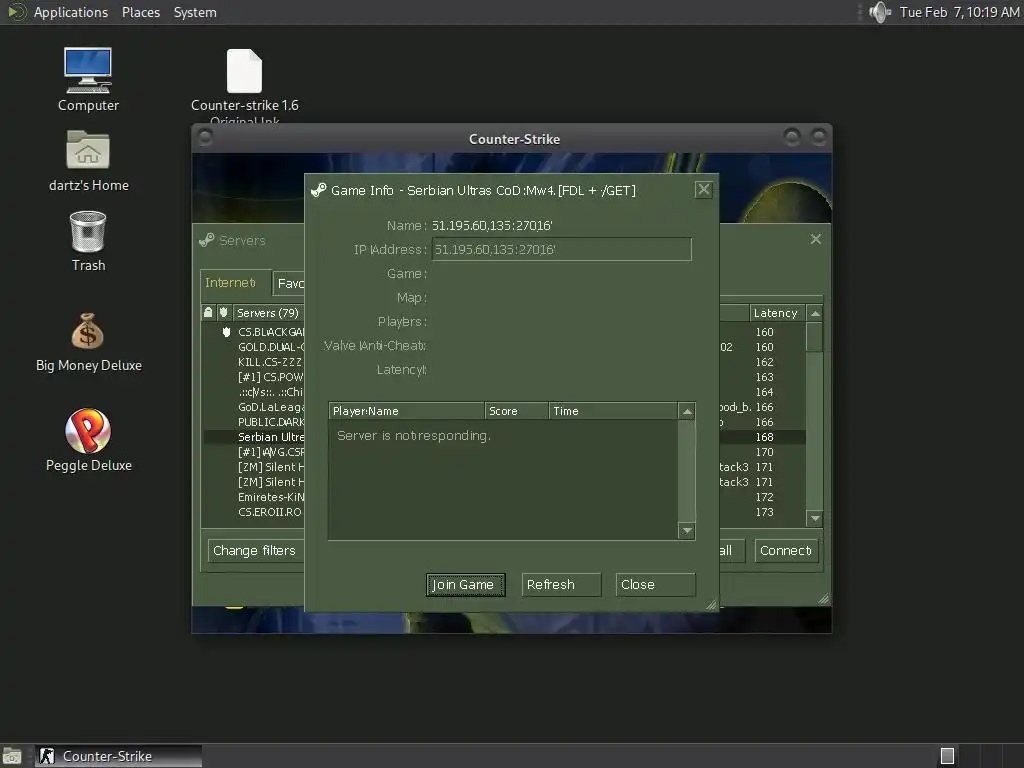Click server list scrollbar up arrow
The height and width of the screenshot is (768, 1024).
(x=815, y=313)
